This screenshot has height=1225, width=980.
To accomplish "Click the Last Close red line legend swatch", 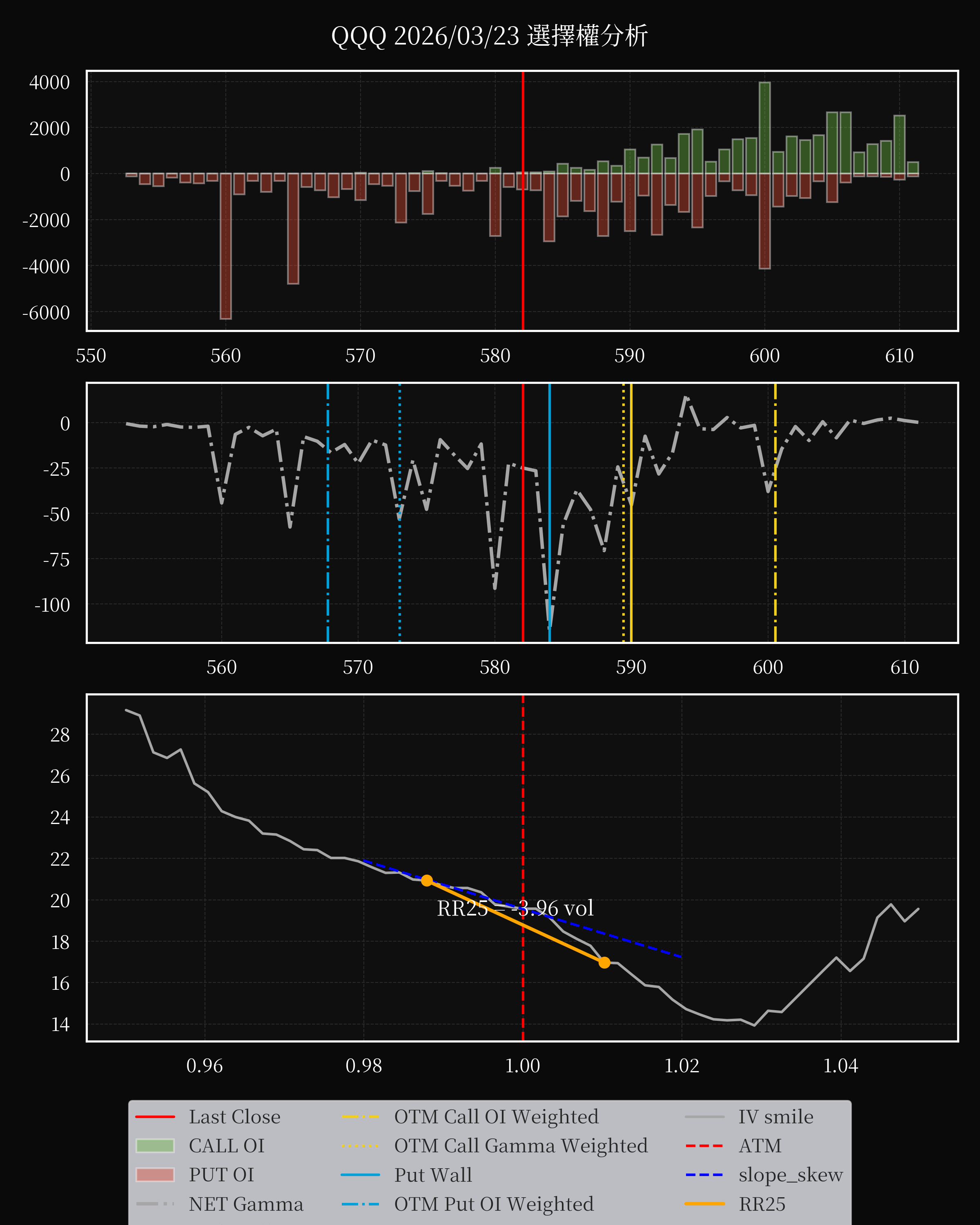I will (x=155, y=1117).
